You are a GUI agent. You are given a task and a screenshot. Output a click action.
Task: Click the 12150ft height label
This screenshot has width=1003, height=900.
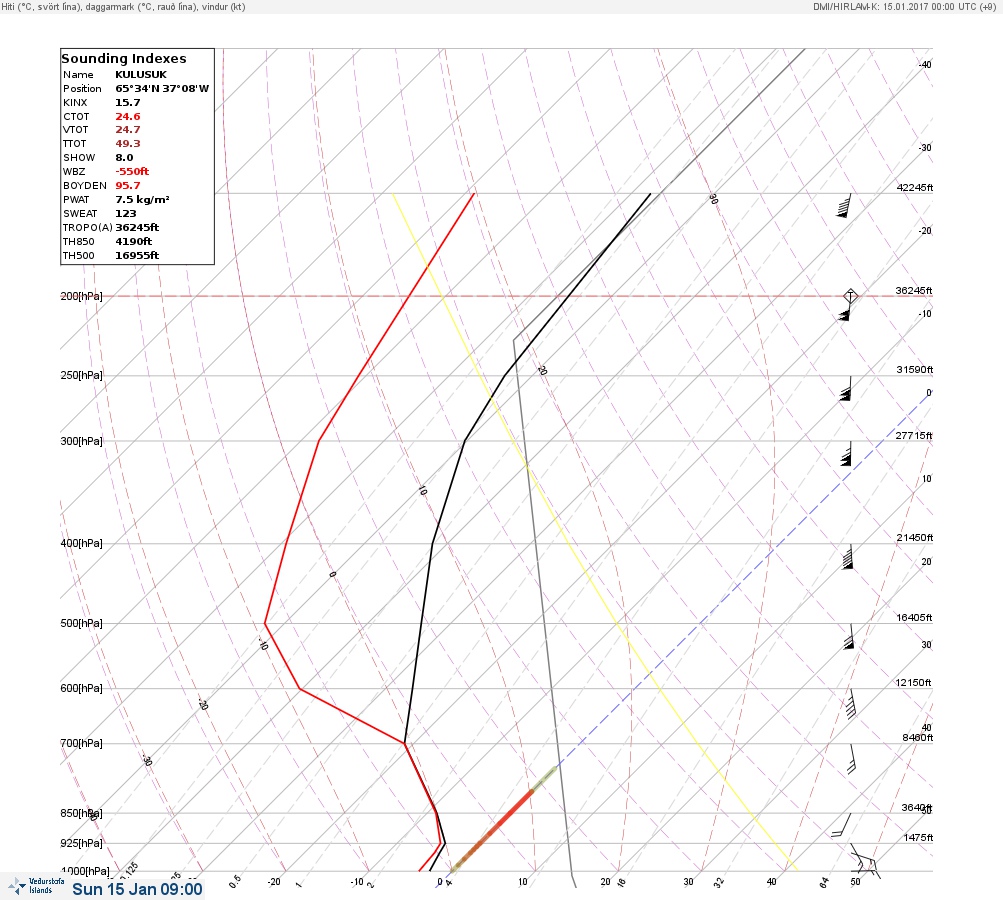click(x=913, y=683)
